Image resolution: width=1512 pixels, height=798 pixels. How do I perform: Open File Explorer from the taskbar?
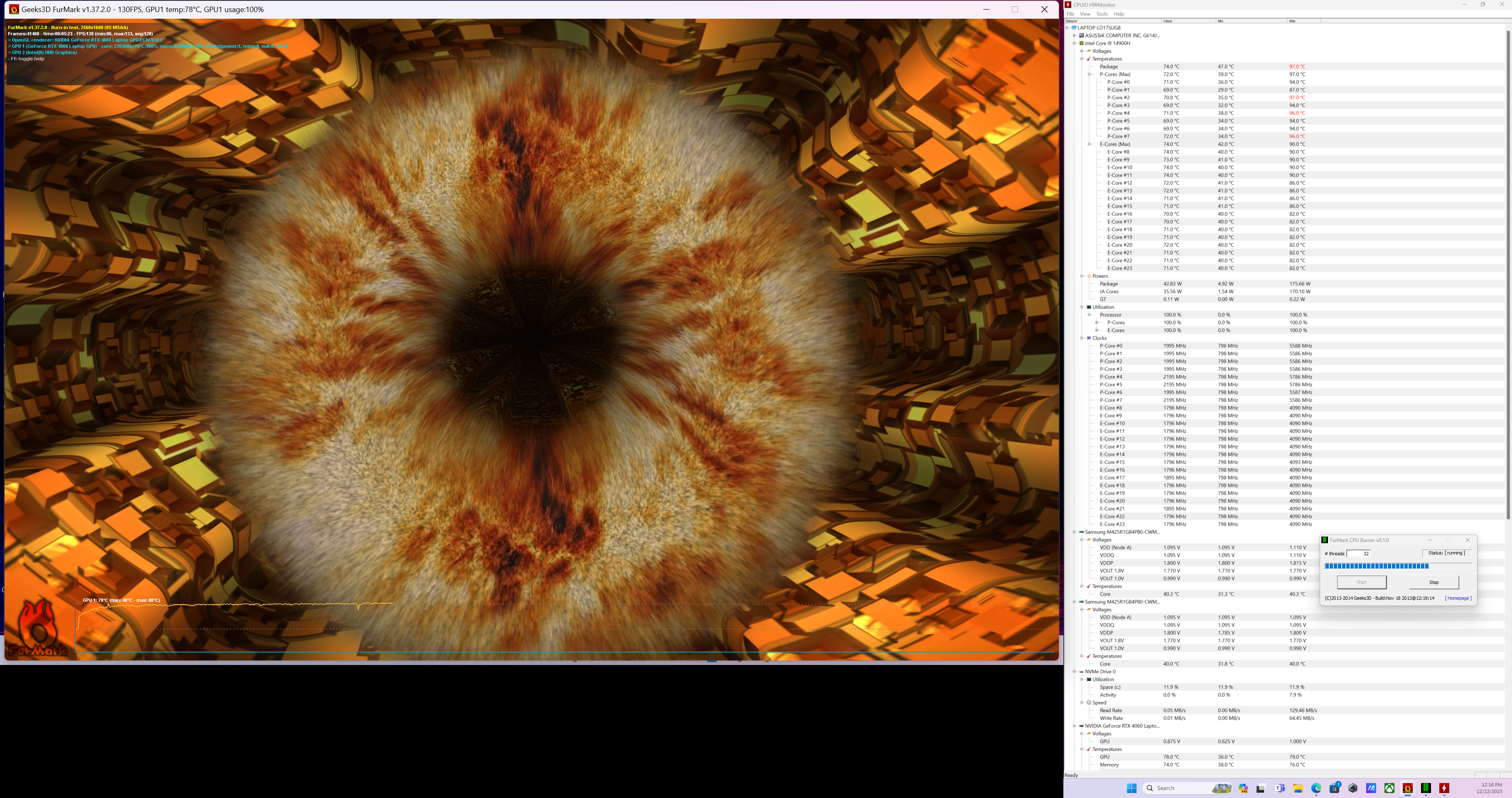(x=1298, y=788)
